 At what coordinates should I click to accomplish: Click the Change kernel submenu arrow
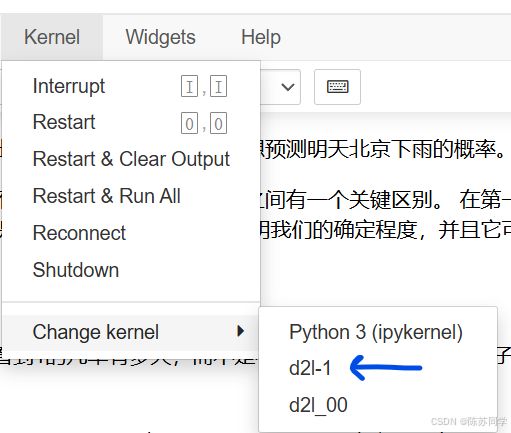pos(240,331)
